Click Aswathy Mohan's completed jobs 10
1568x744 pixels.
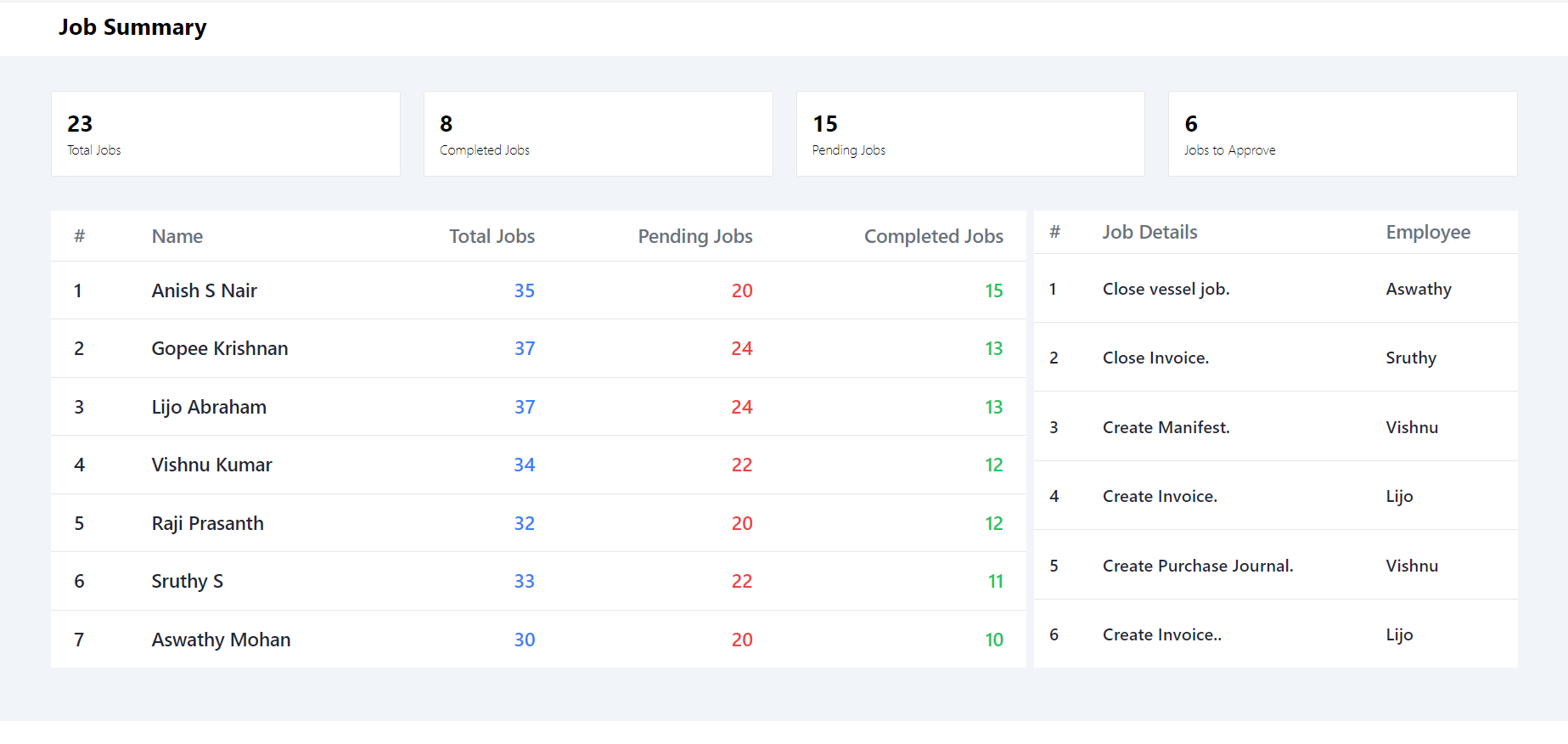(x=994, y=640)
